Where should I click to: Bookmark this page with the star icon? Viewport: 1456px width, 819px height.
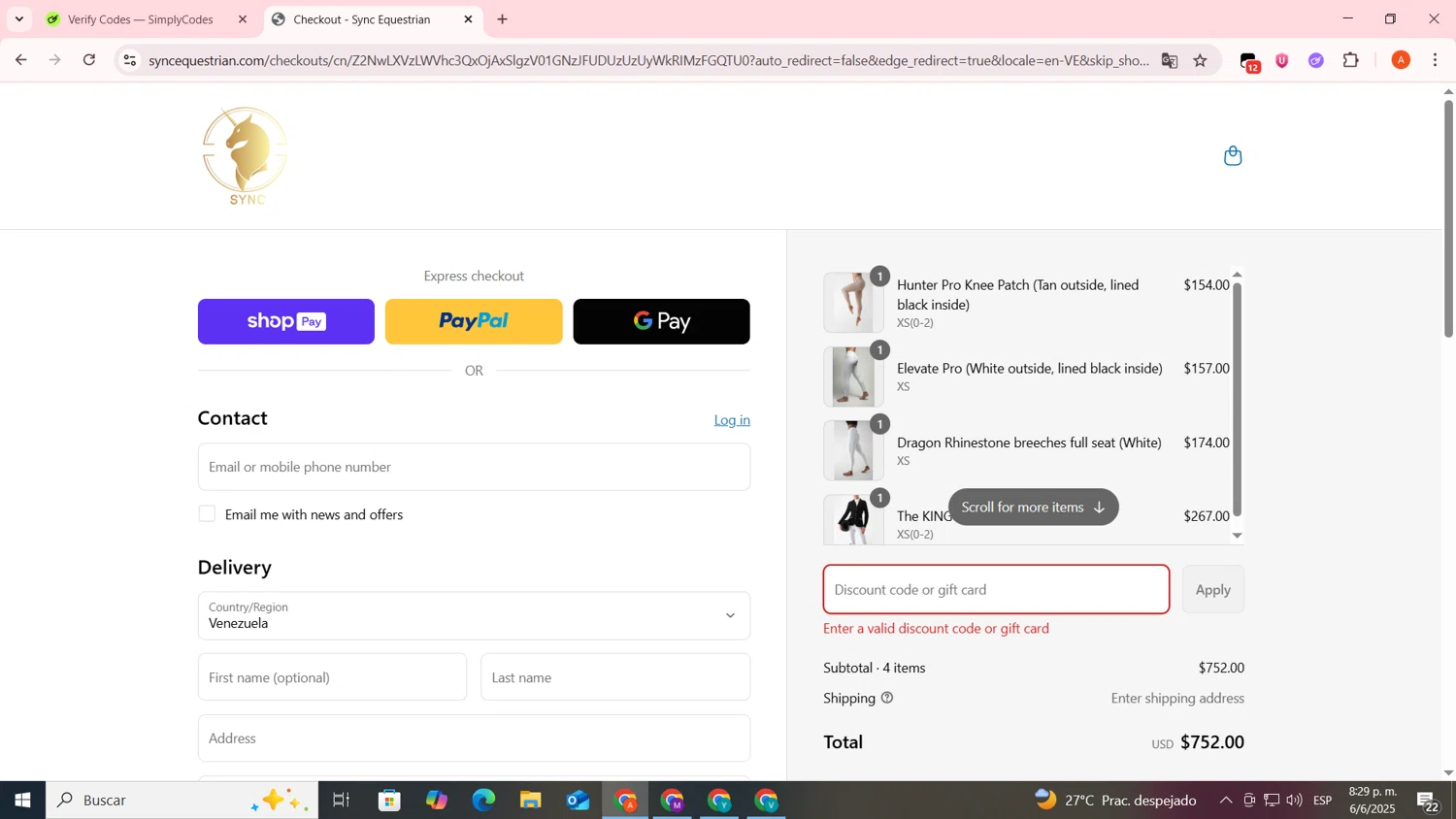point(1201,60)
